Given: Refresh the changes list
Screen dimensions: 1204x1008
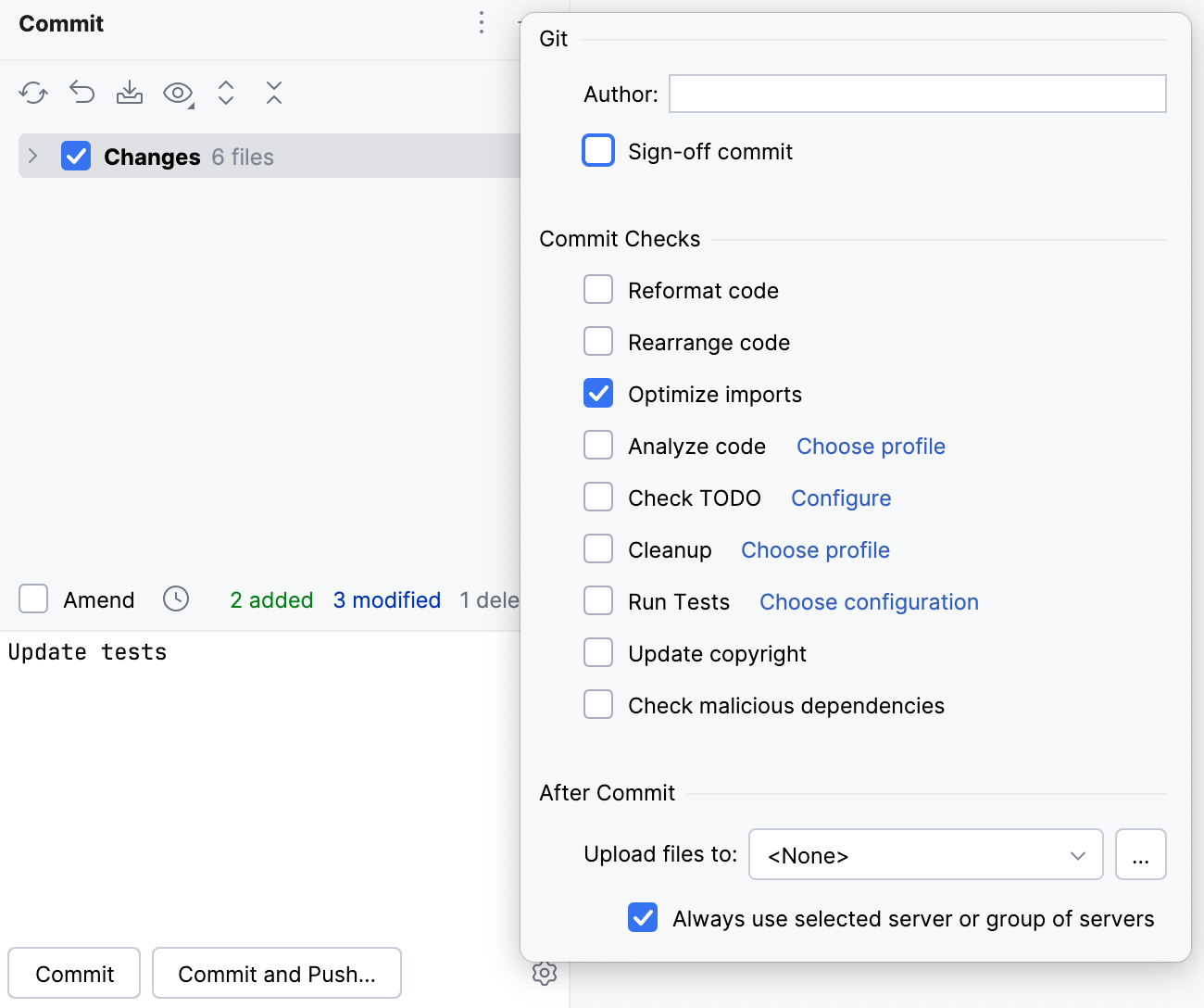Looking at the screenshot, I should click(x=33, y=93).
